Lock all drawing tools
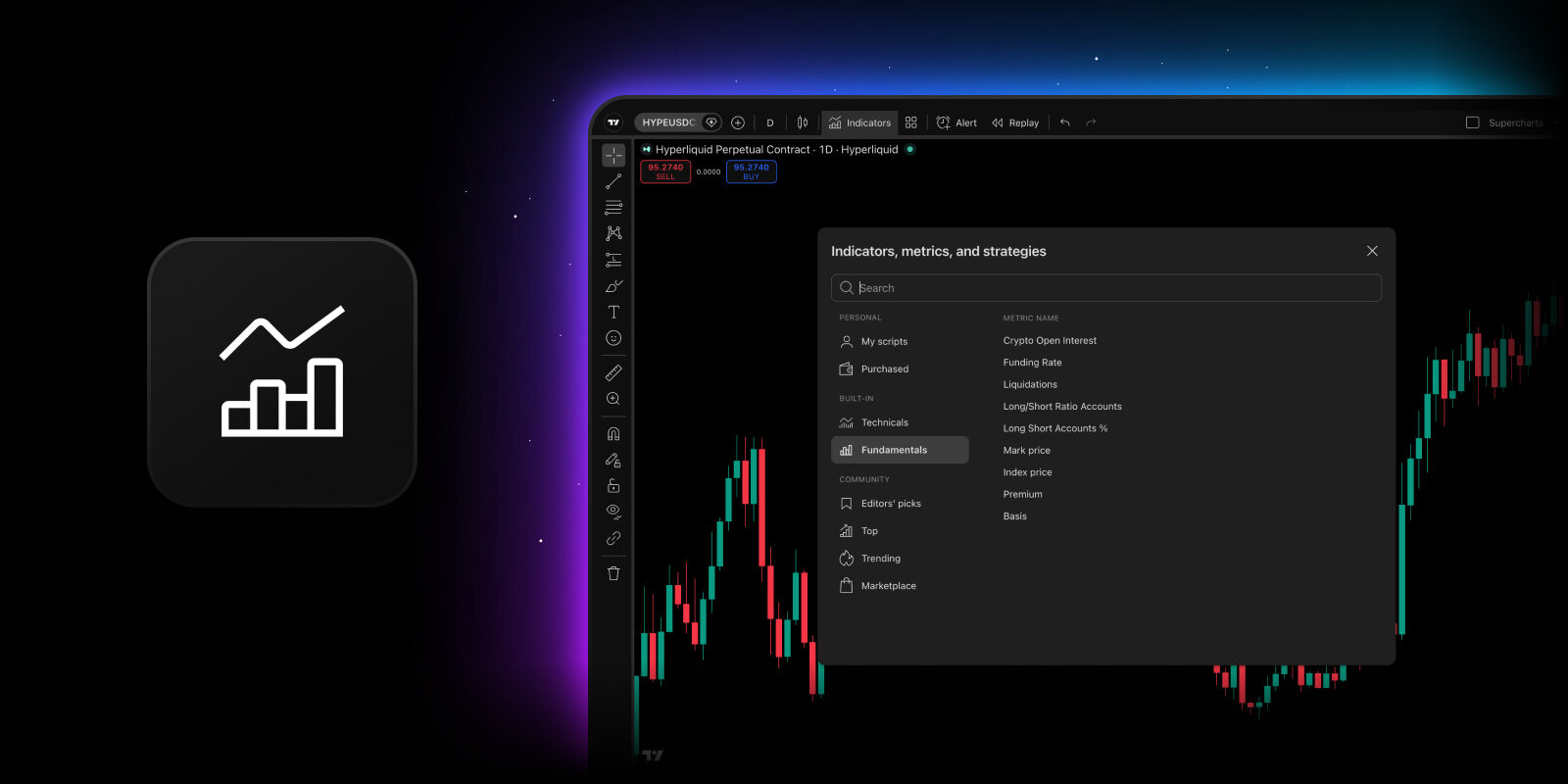Screen dimensions: 1568x784 point(613,486)
